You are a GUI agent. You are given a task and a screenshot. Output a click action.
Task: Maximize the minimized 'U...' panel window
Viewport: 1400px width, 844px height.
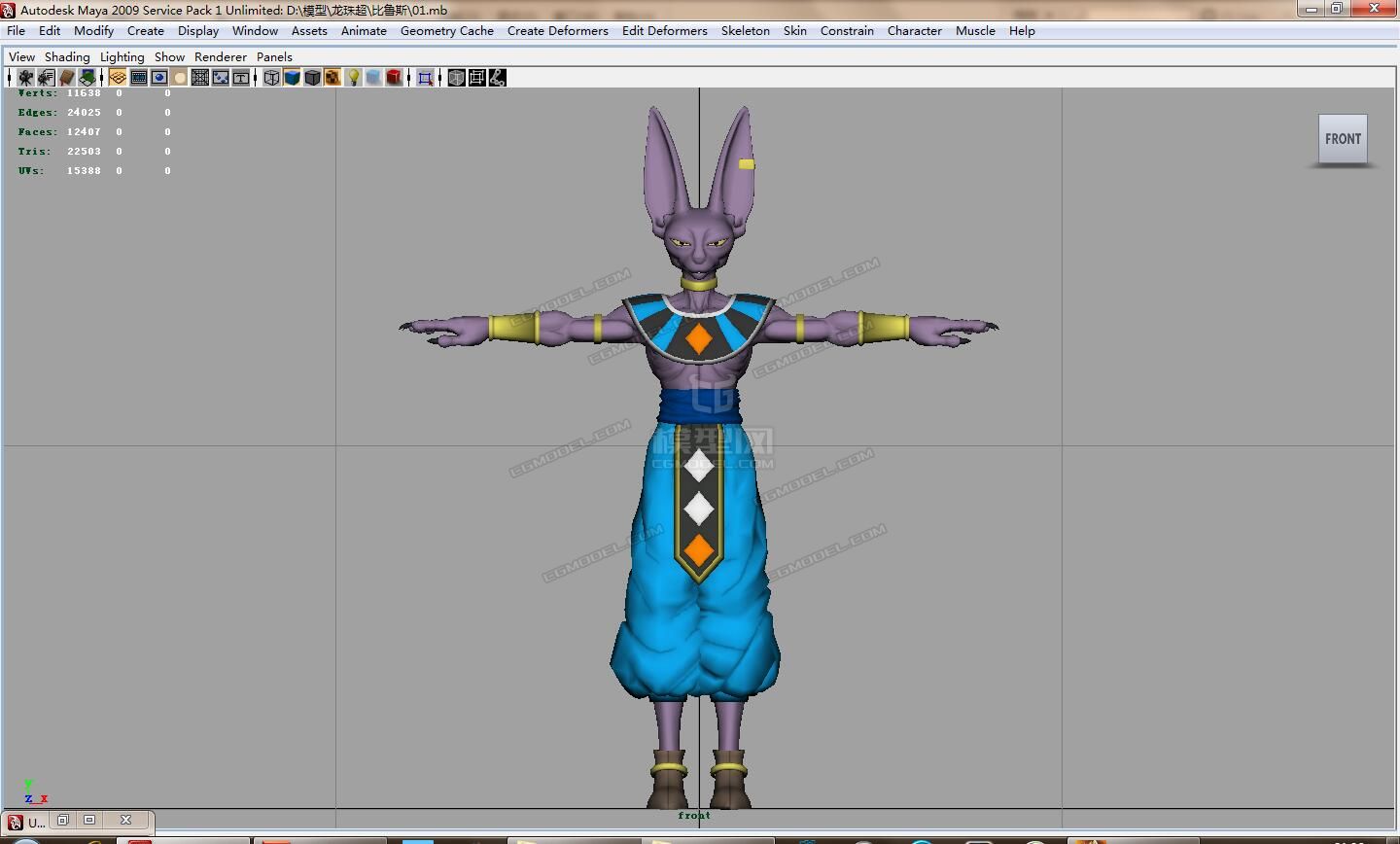(89, 821)
